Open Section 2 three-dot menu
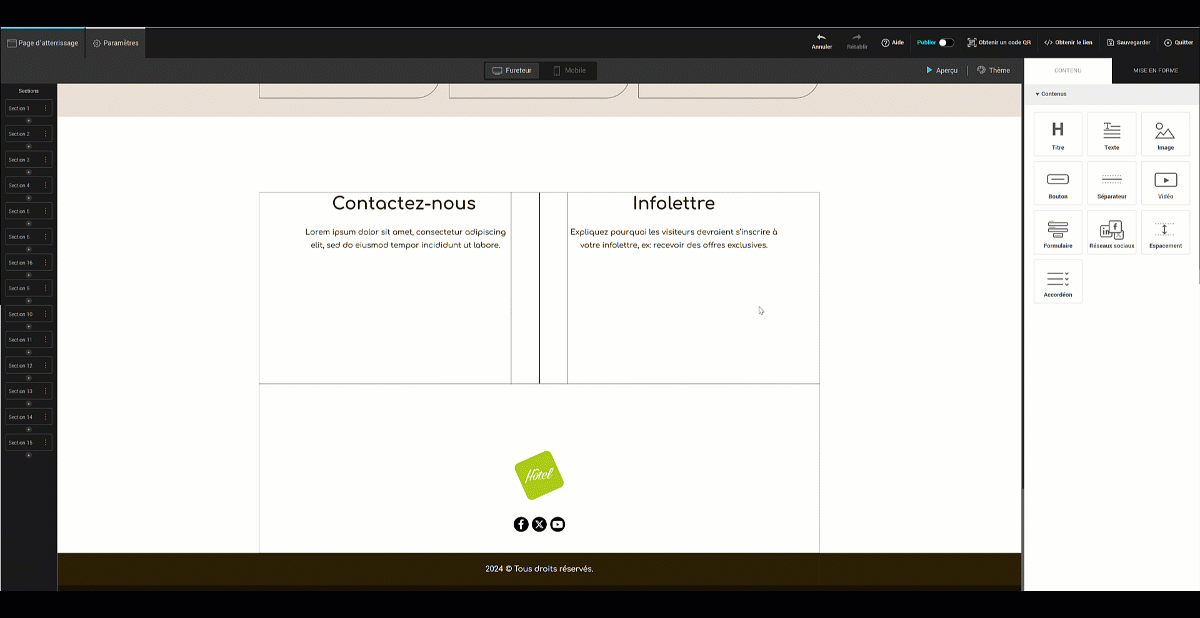 pos(45,134)
